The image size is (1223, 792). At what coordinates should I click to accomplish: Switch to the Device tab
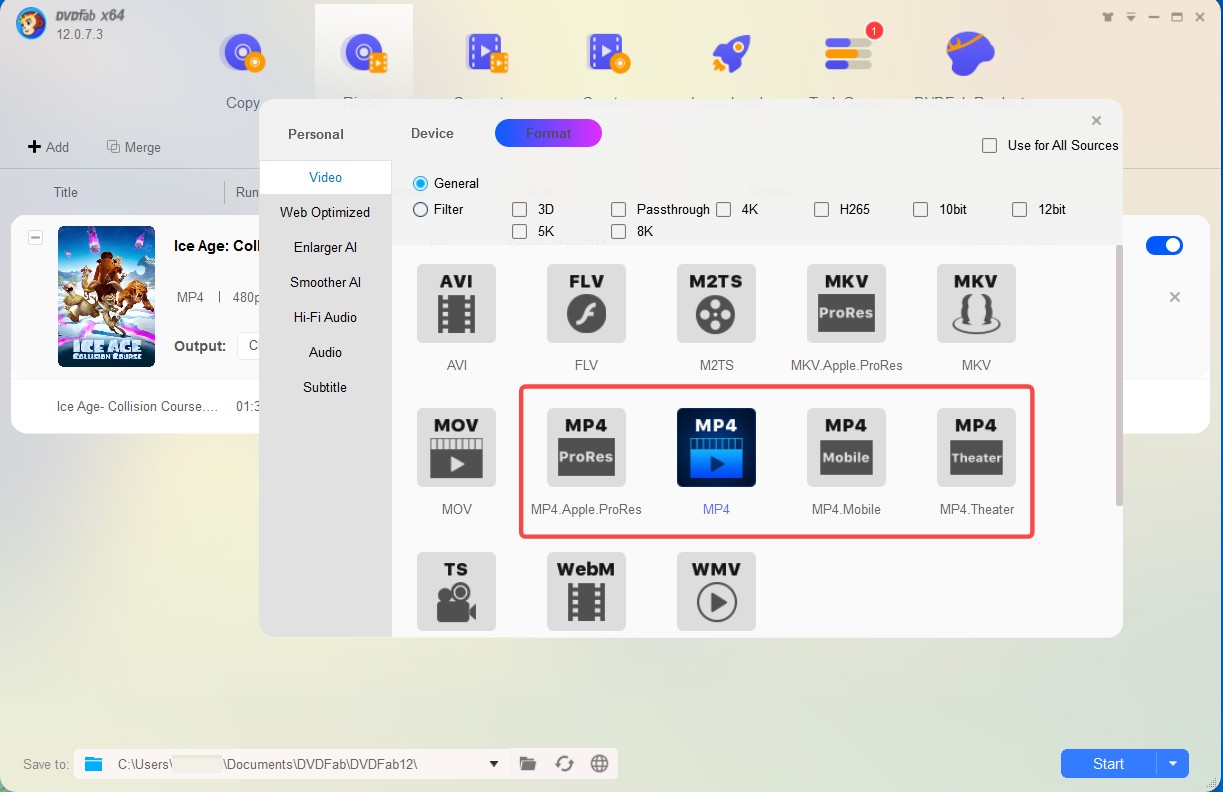pyautogui.click(x=432, y=133)
